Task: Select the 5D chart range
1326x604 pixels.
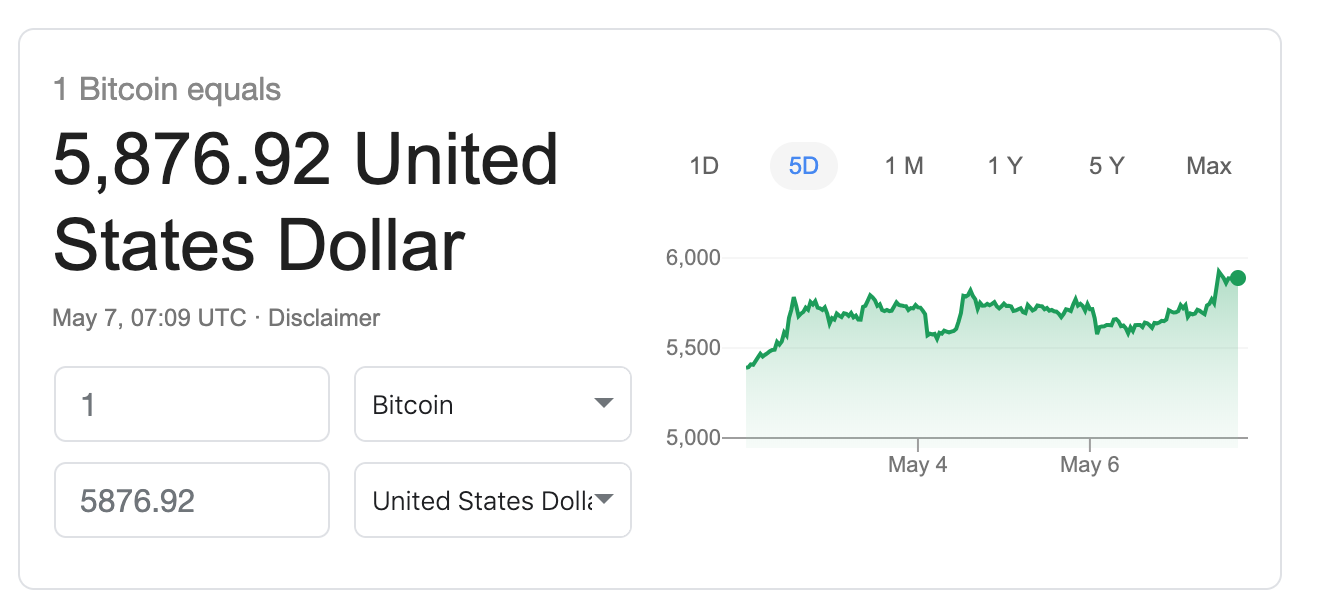Action: tap(803, 166)
